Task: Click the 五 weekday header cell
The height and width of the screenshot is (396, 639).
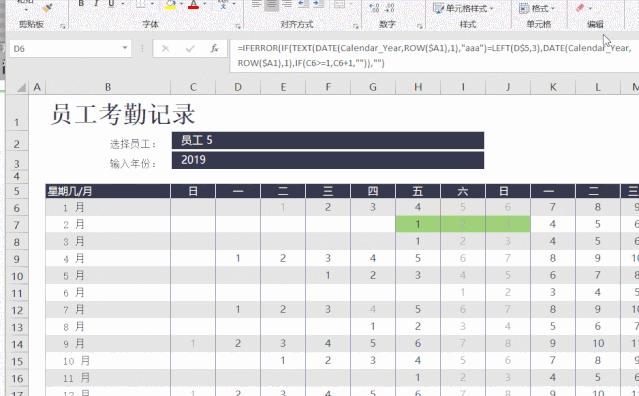Action: pos(418,191)
